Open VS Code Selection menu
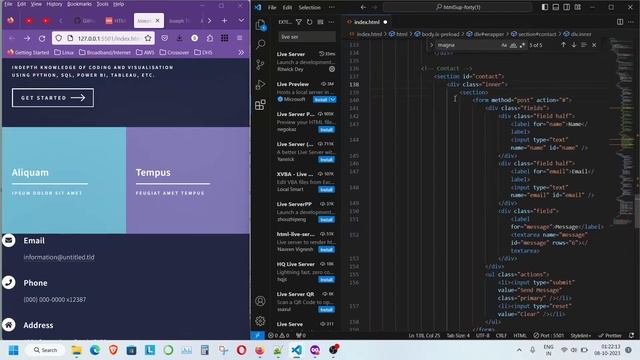This screenshot has width=640, height=360. 309,7
